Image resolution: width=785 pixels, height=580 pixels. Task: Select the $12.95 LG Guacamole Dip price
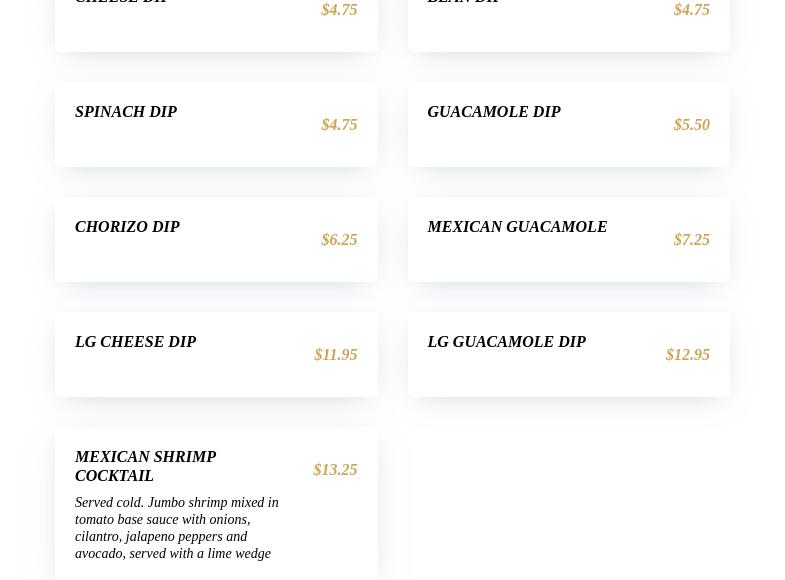688,355
